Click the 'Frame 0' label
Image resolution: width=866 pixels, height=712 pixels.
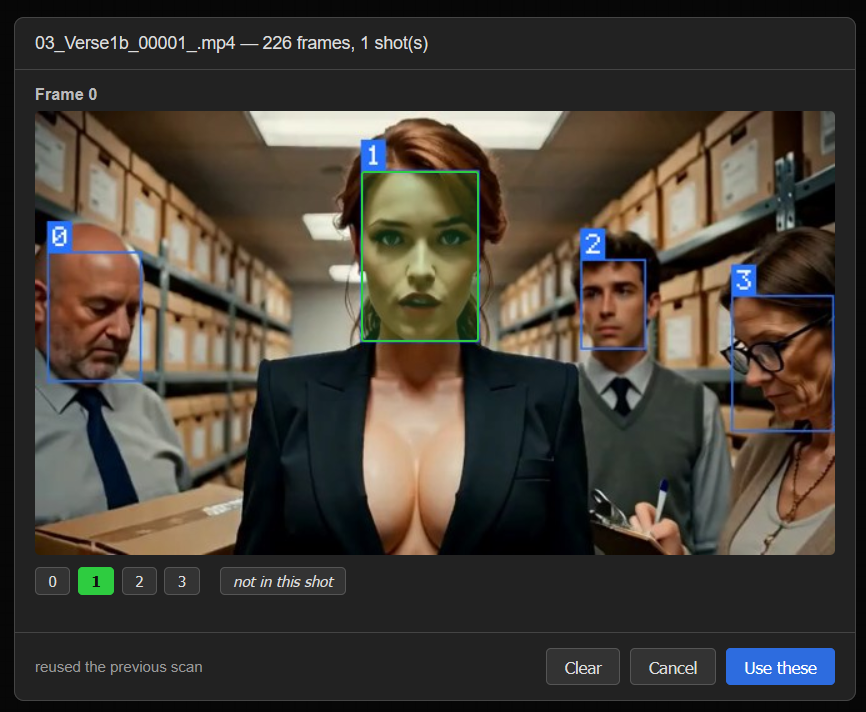tap(66, 94)
